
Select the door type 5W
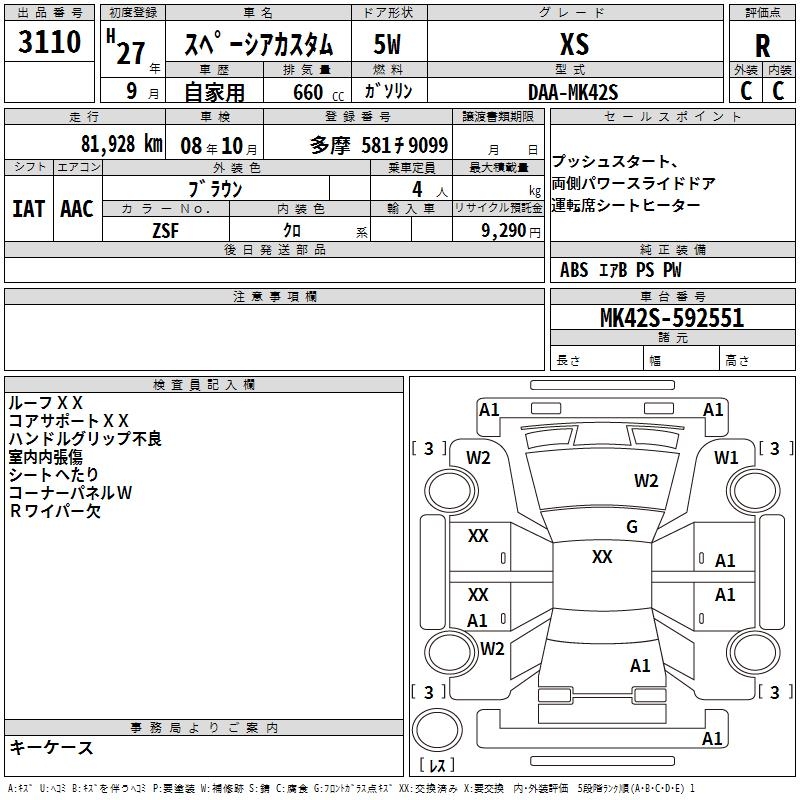pos(387,44)
